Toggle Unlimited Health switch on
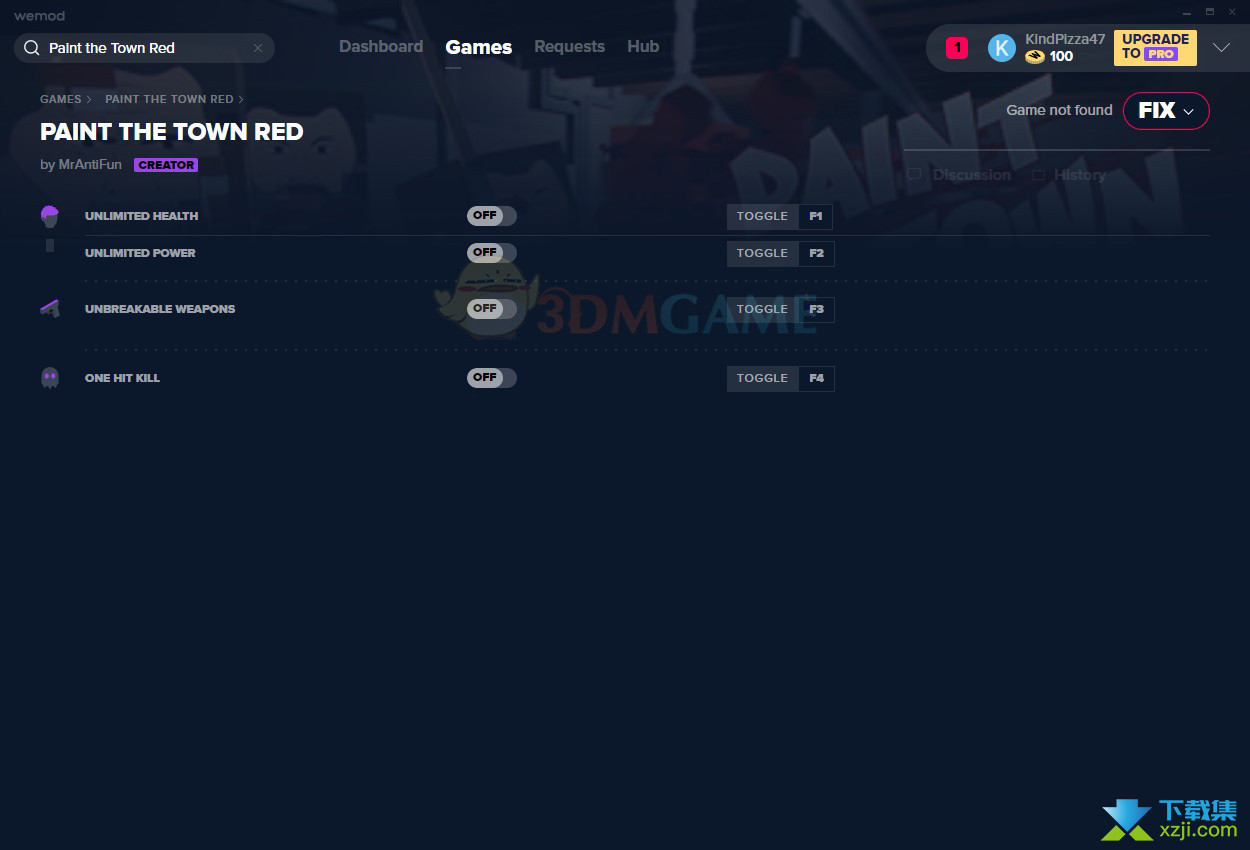Viewport: 1250px width, 850px height. coord(492,216)
